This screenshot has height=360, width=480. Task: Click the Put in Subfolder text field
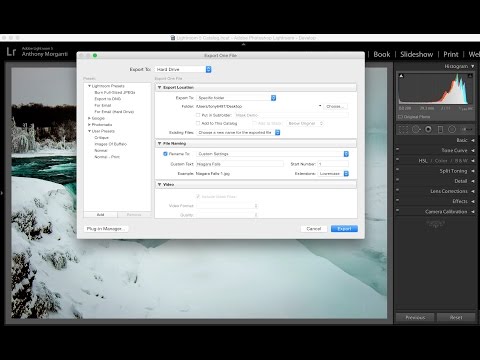point(291,115)
